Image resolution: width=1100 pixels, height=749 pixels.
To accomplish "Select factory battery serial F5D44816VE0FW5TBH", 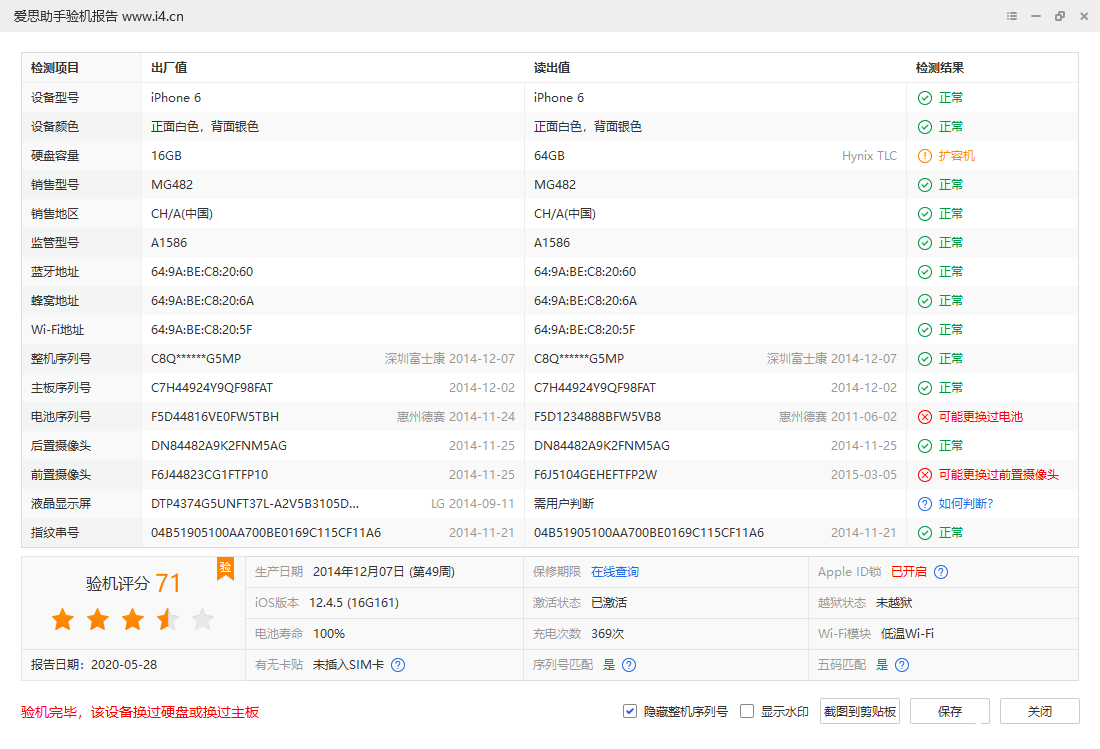I will (215, 417).
